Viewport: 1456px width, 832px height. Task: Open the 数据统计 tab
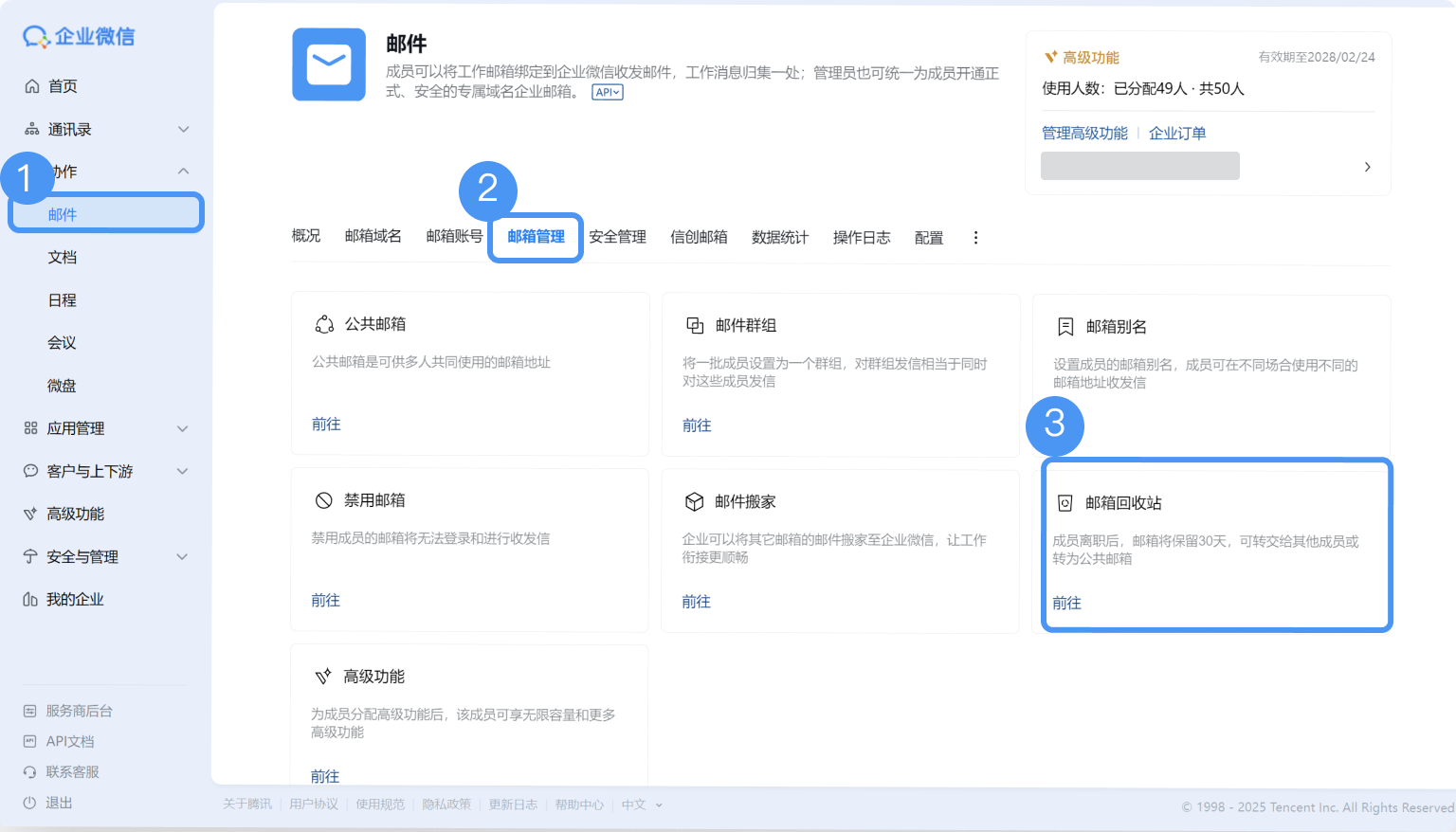780,238
